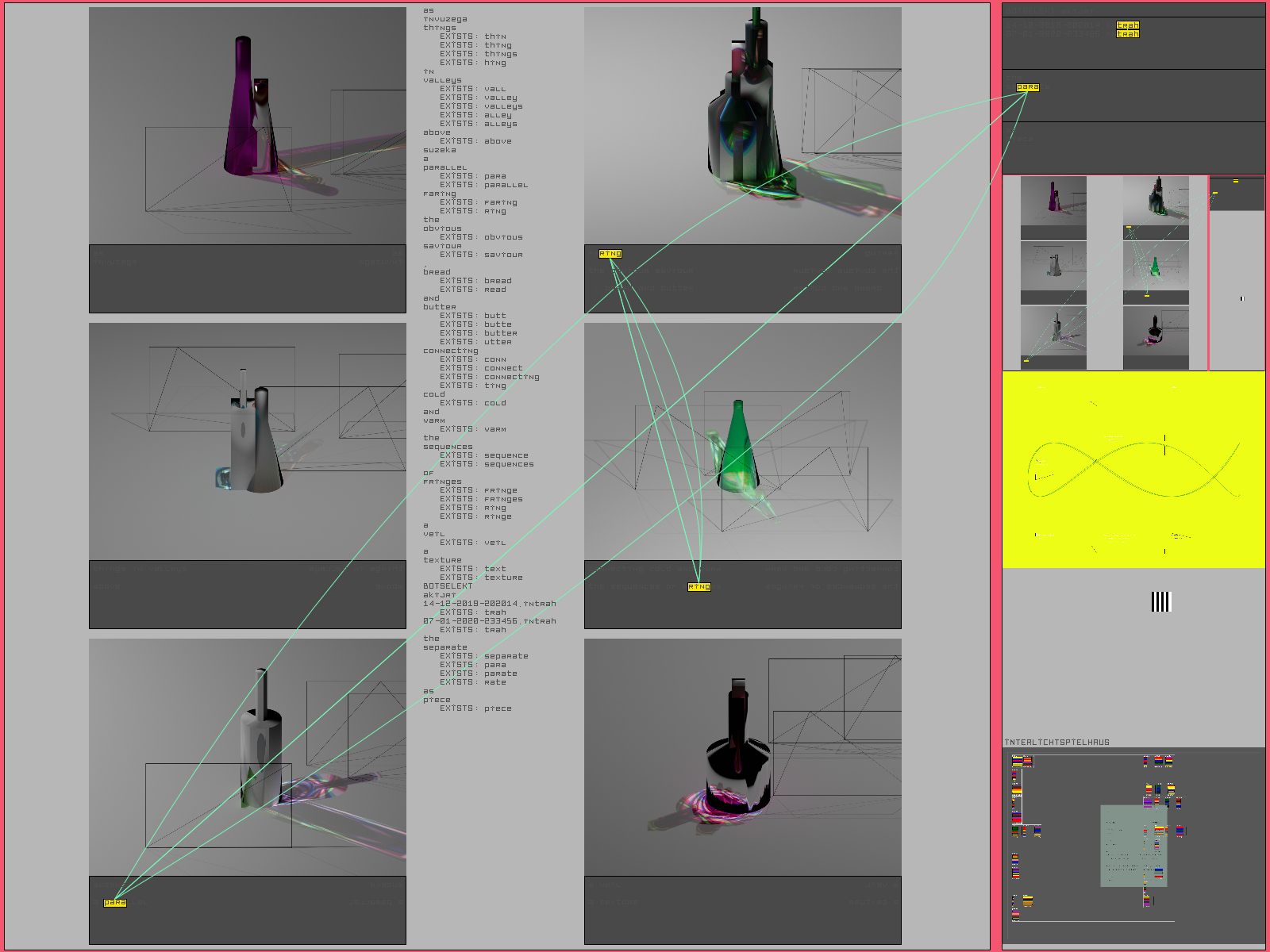Select the small purple bottle thumbnail in right panel
Screen dimensions: 1270x952
point(1053,202)
